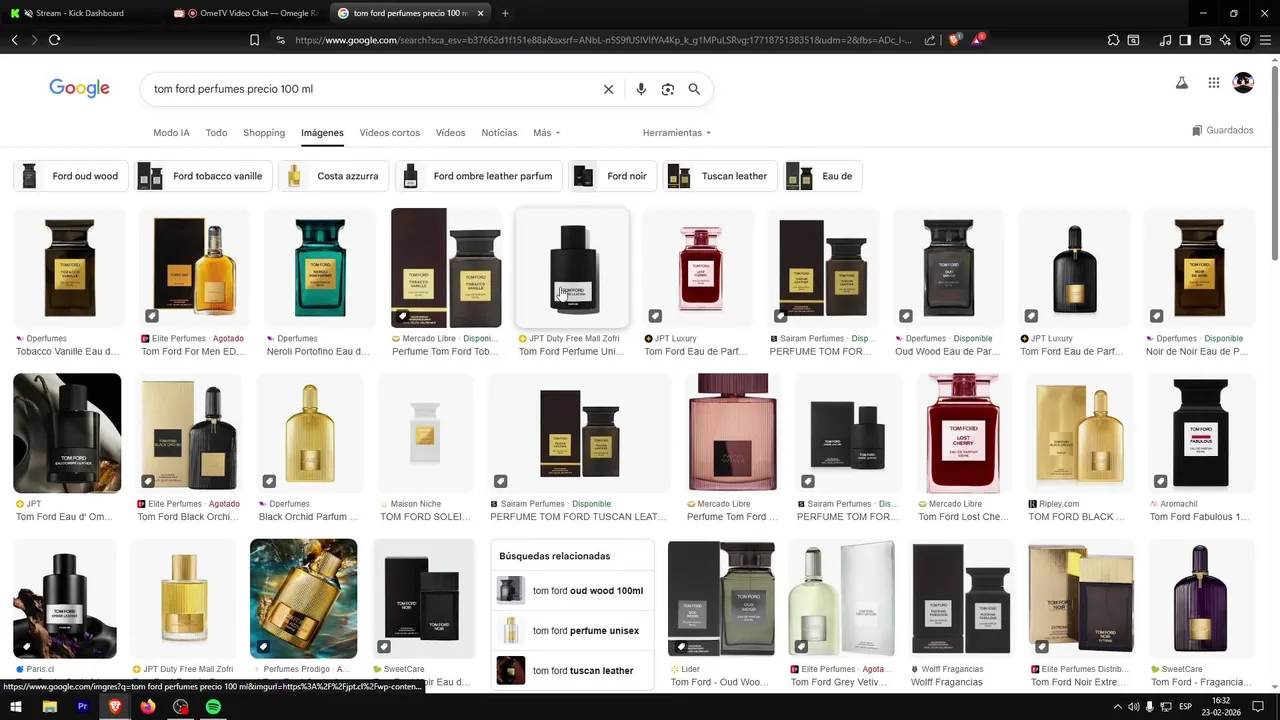Screen dimensions: 1280x720
Task: Clear the search box with the X
Action: pos(608,89)
